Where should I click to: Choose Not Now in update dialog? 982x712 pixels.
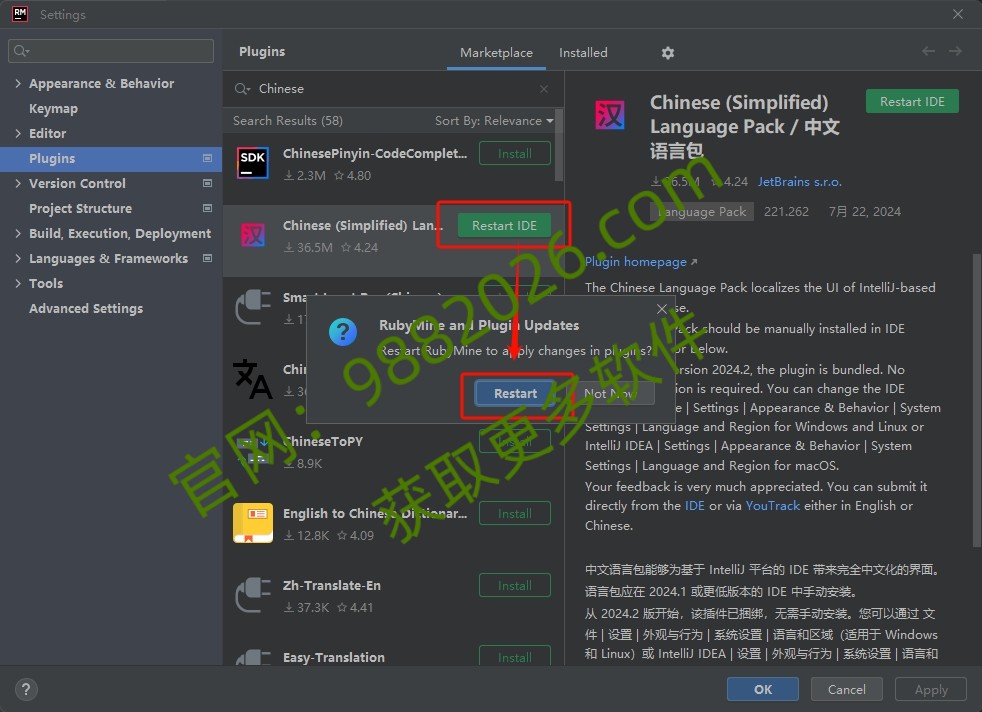tap(610, 393)
